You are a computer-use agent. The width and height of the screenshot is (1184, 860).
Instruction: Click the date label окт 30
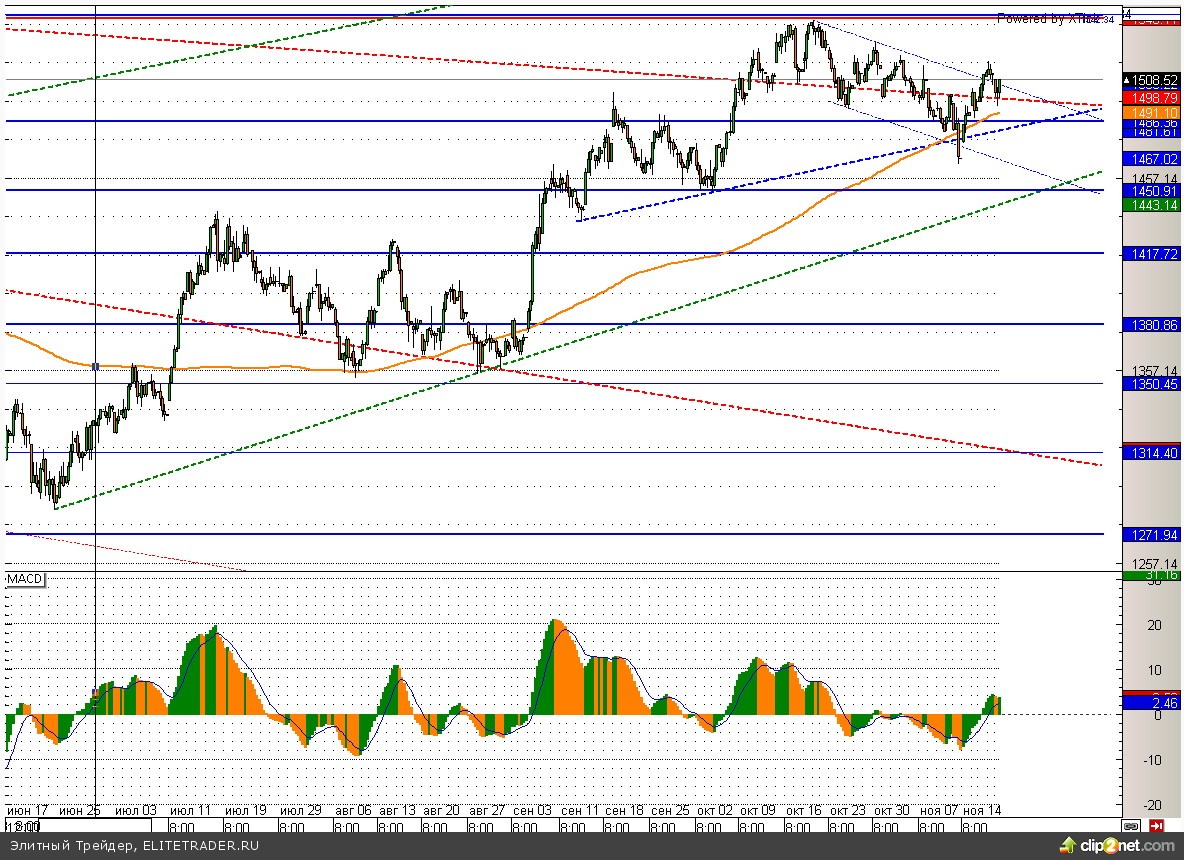pyautogui.click(x=892, y=811)
